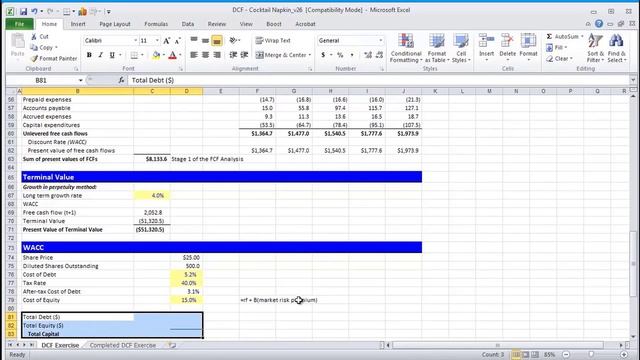Toggle Align Text Right
Screen dimensions: 640x360
[217, 55]
